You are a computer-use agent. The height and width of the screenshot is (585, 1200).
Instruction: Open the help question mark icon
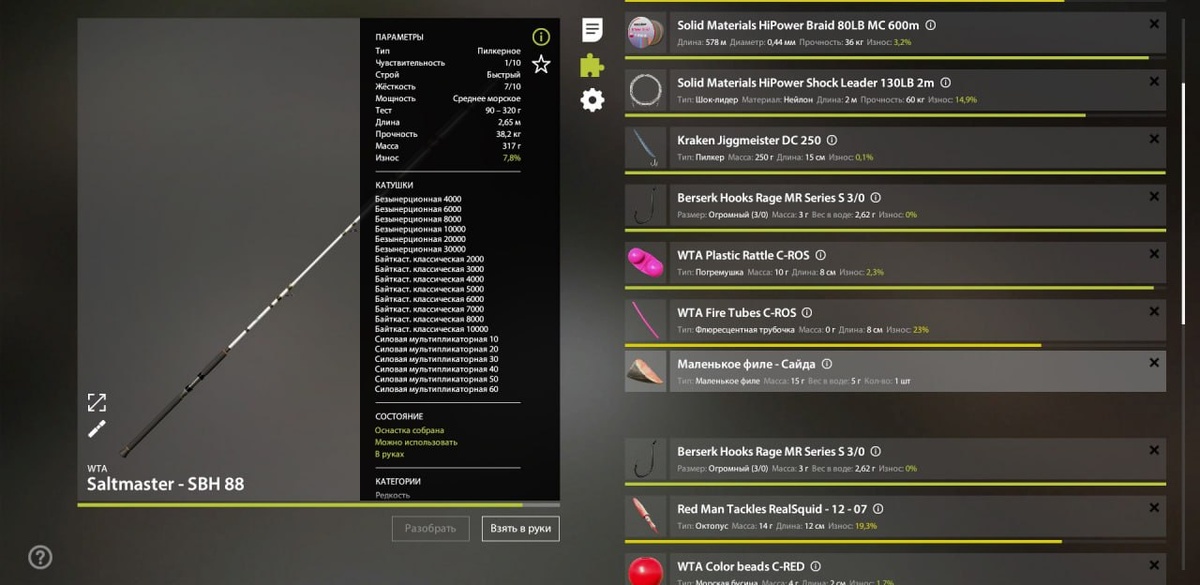point(40,557)
